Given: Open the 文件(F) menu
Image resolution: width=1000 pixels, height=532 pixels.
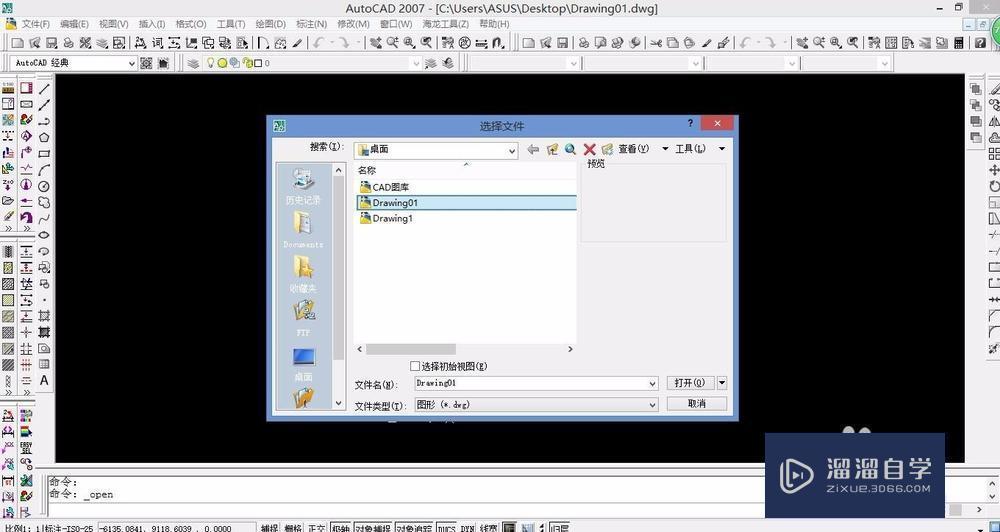Looking at the screenshot, I should [36, 24].
